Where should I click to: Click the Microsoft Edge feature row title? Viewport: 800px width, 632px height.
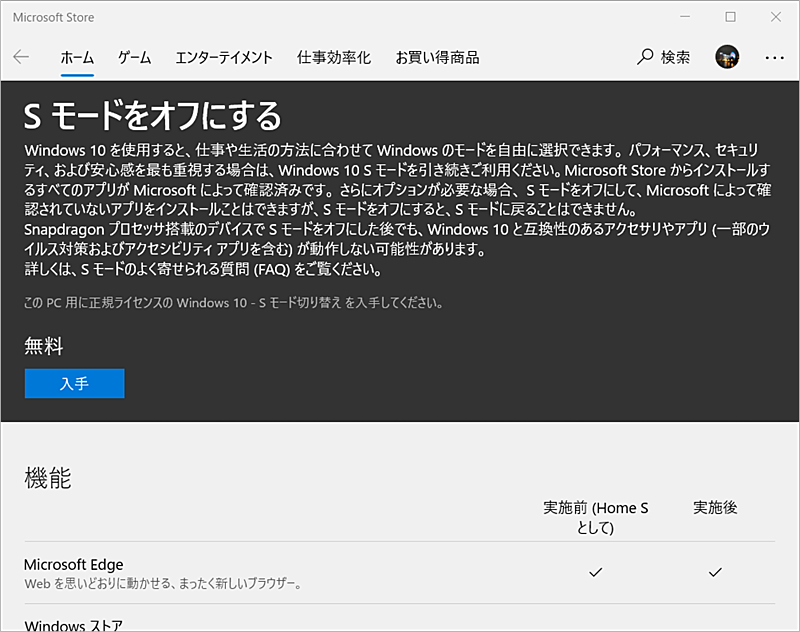(x=73, y=565)
